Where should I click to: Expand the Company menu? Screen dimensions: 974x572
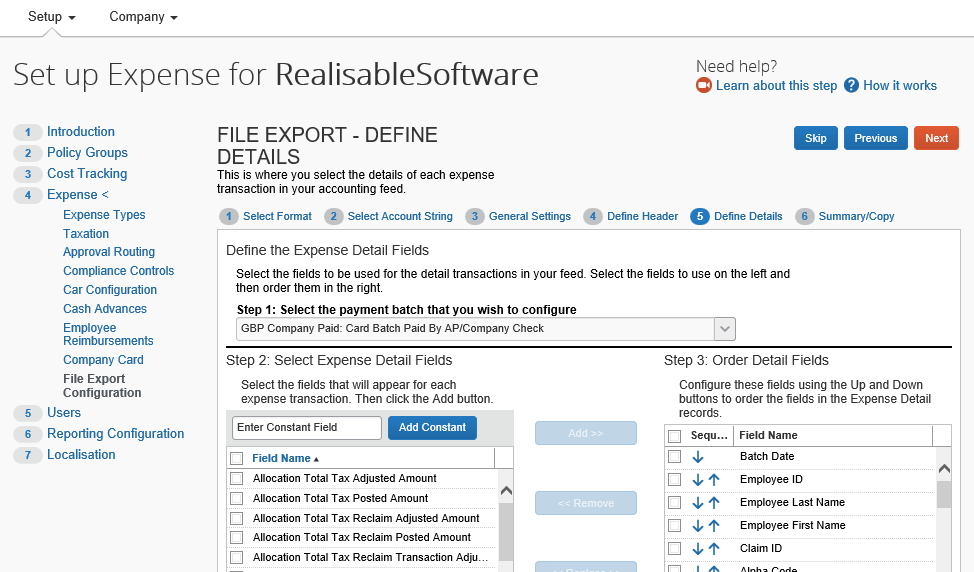[x=143, y=17]
